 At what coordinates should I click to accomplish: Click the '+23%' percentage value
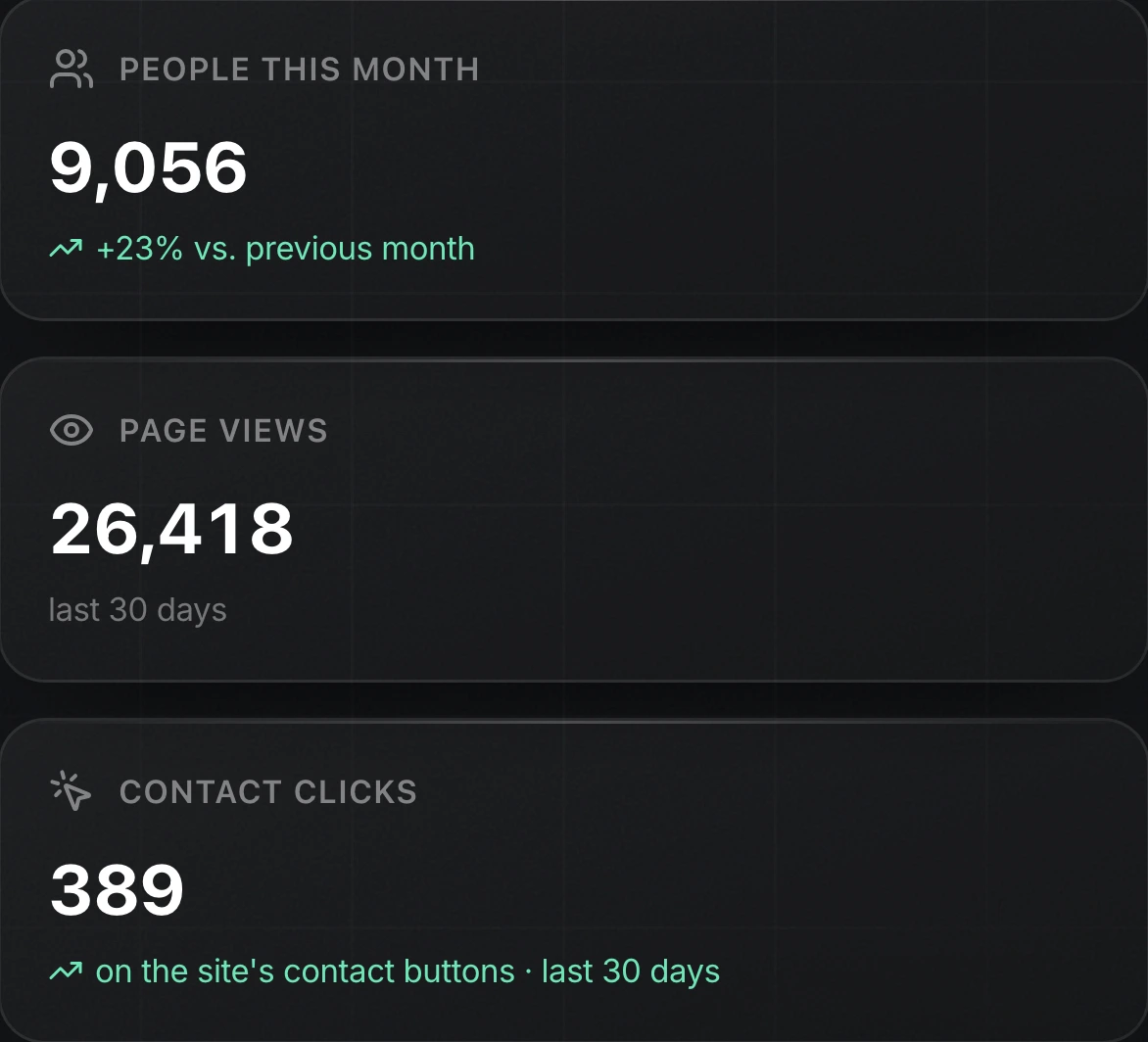(139, 249)
